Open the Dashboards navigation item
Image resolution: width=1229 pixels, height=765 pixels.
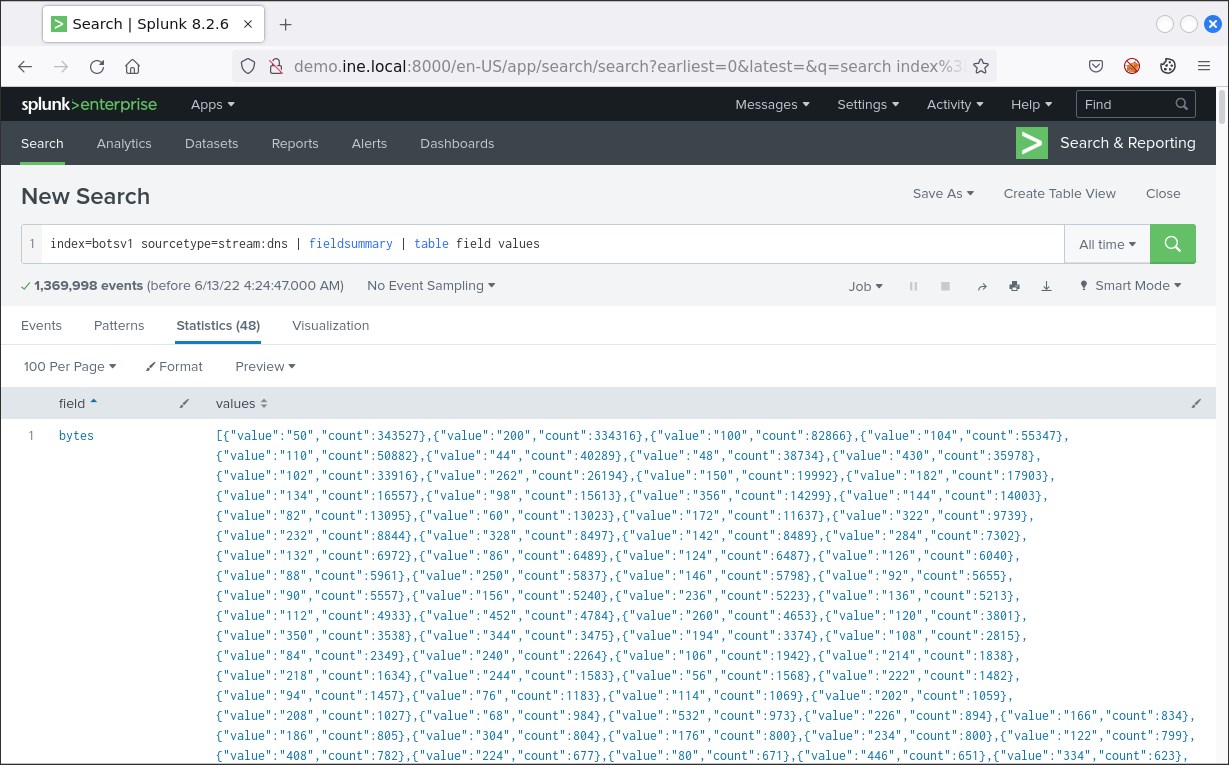pos(457,143)
